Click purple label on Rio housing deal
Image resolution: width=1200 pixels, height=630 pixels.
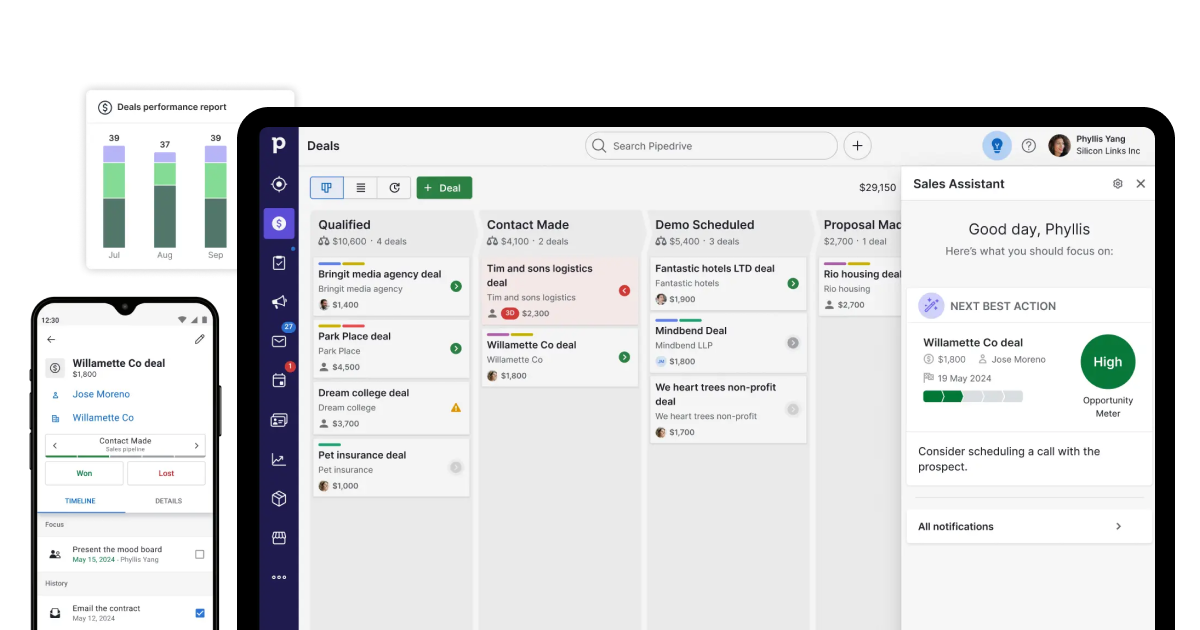click(835, 264)
